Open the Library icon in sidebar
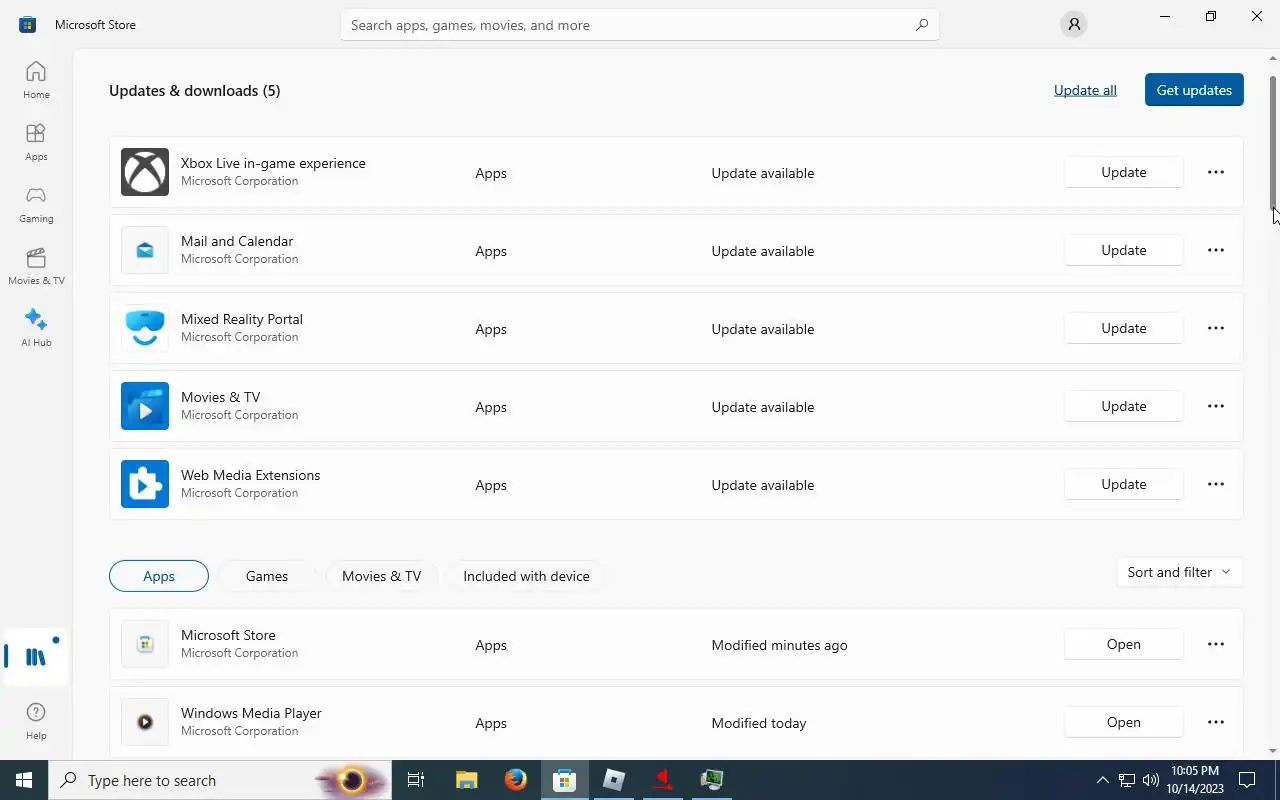The image size is (1280, 800). [x=36, y=657]
